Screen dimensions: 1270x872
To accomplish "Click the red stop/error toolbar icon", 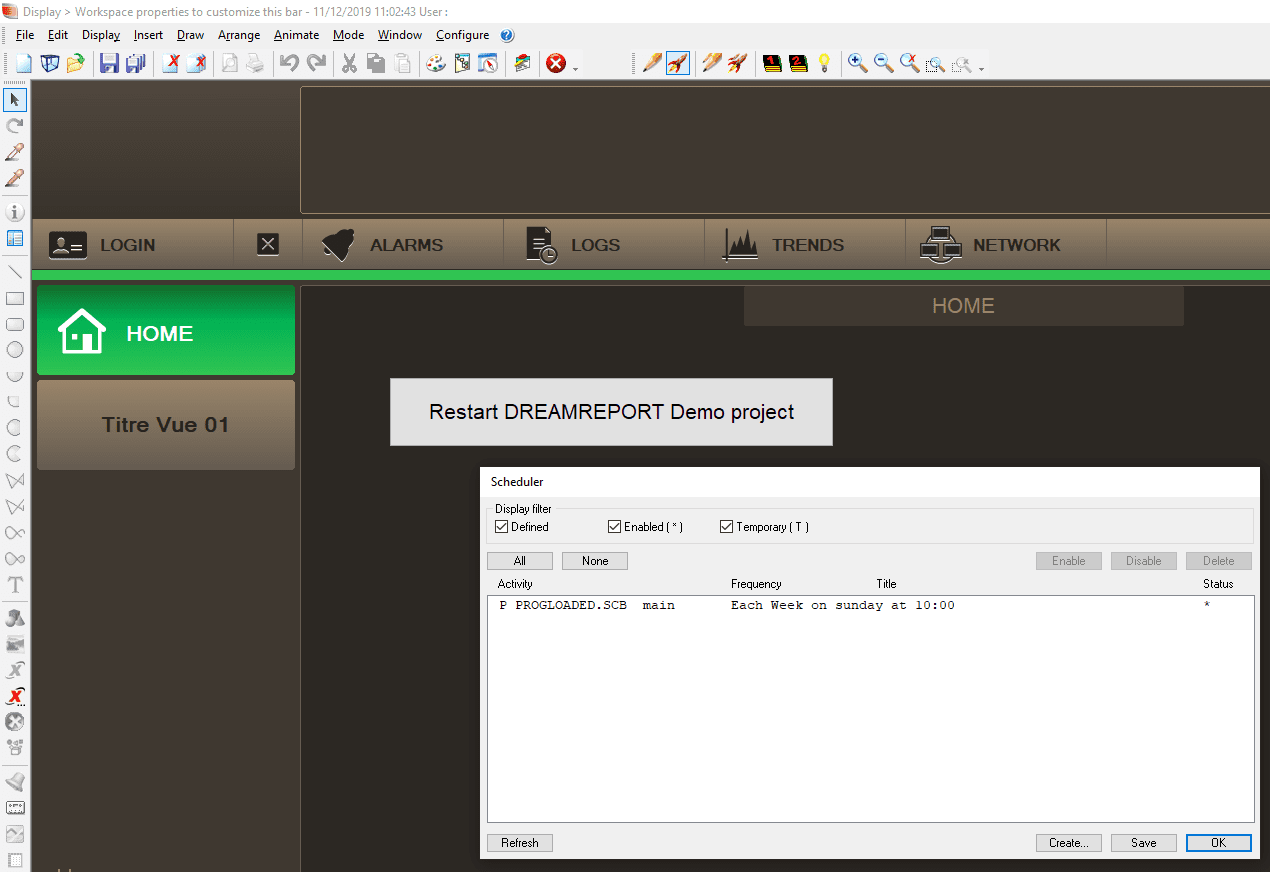I will click(x=558, y=63).
